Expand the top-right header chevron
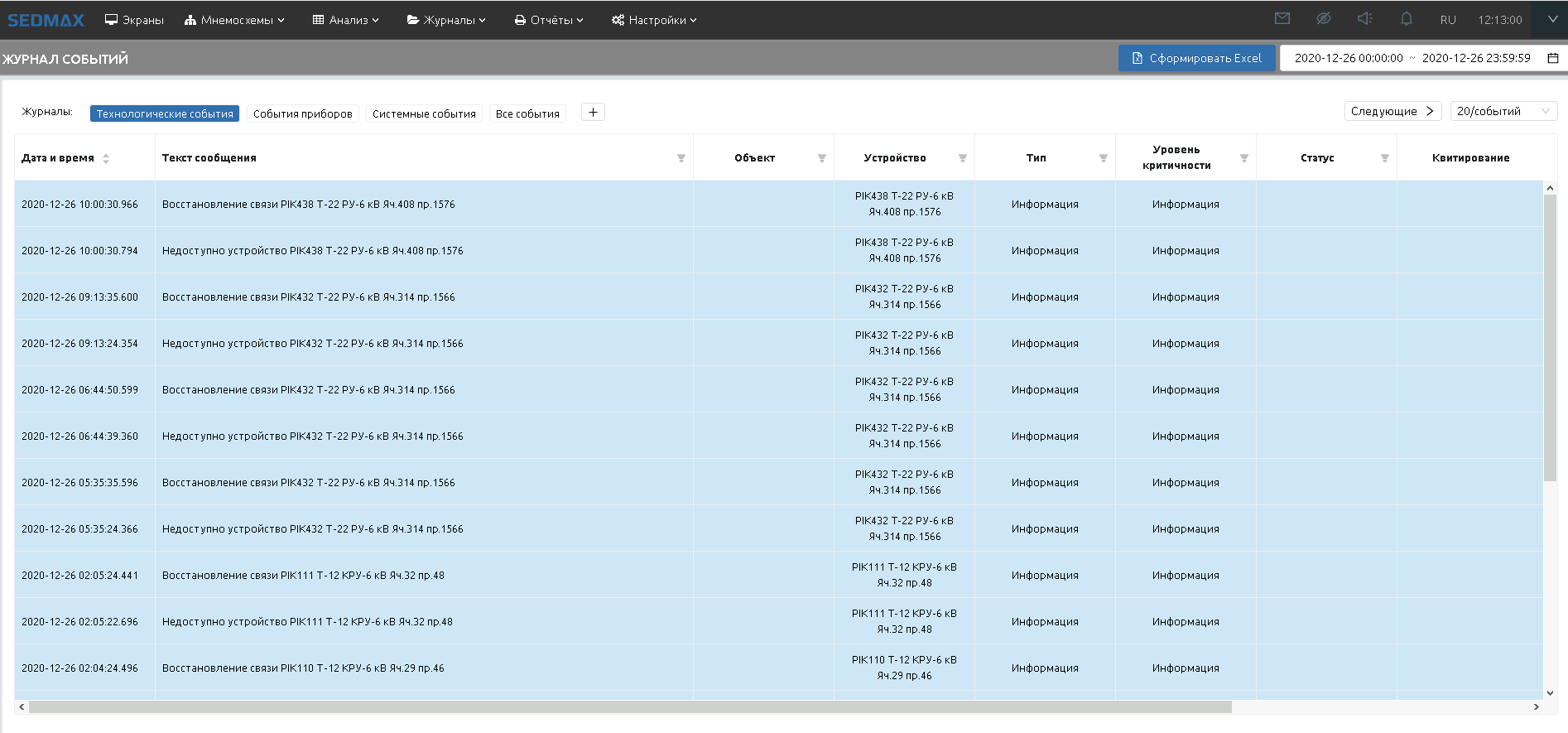1568x733 pixels. coord(1551,19)
